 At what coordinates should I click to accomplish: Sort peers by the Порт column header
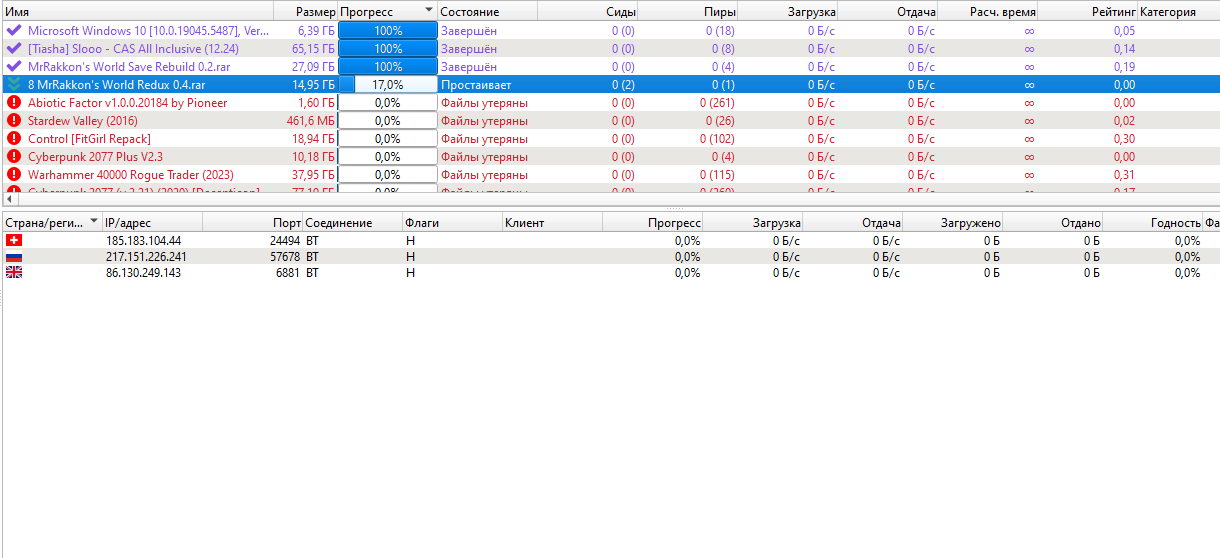coord(252,223)
